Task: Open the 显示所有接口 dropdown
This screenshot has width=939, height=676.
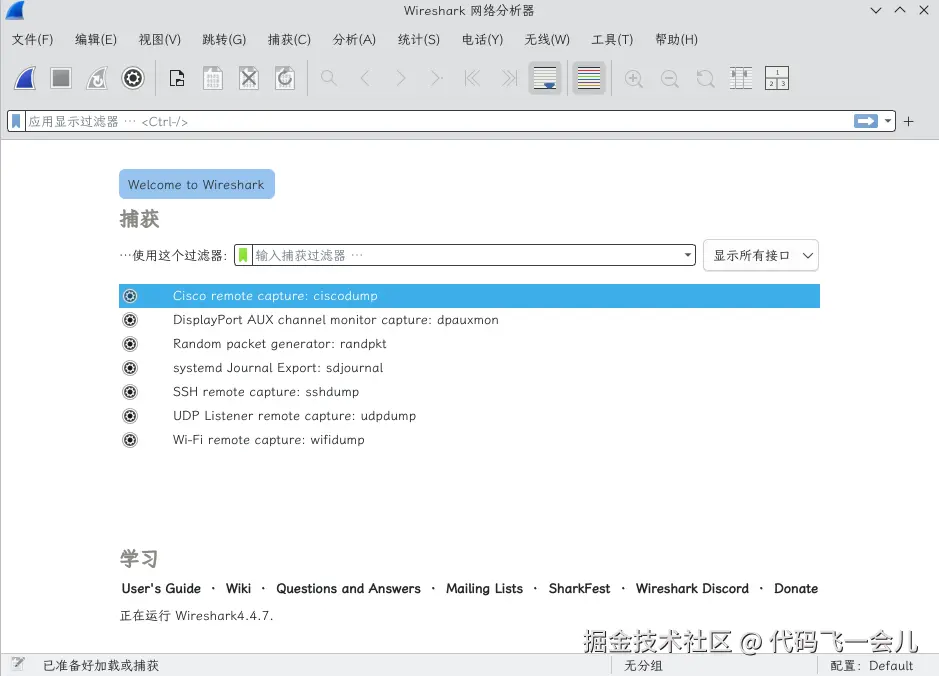Action: 761,255
